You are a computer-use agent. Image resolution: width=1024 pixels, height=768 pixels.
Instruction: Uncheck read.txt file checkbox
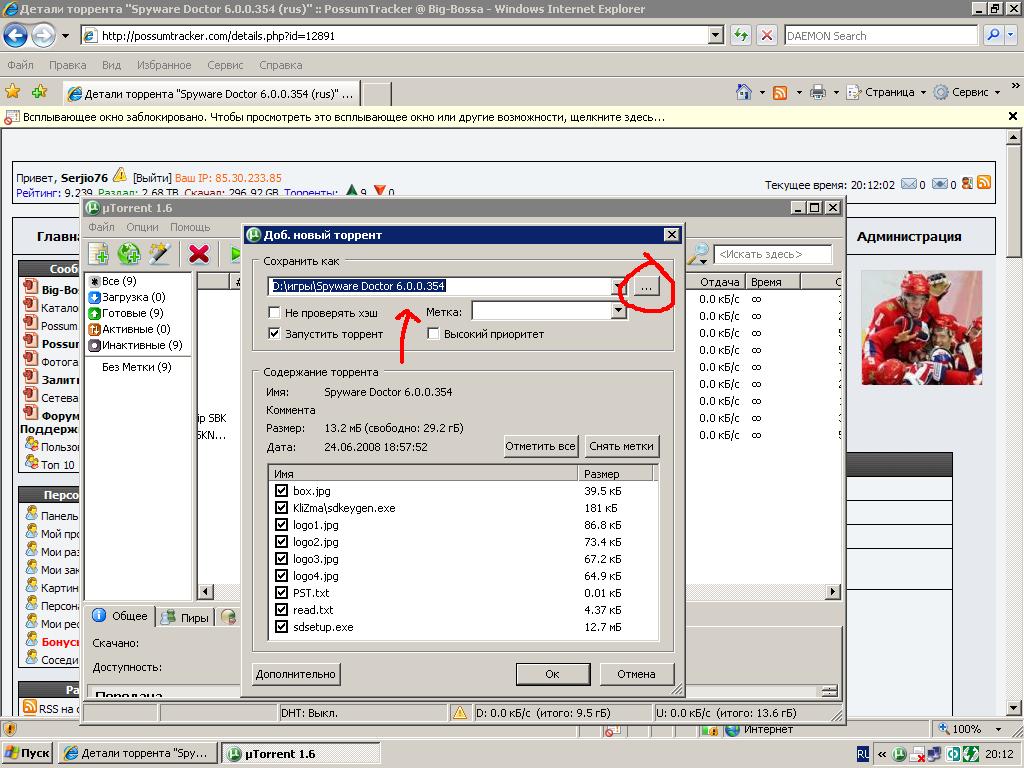tap(281, 609)
